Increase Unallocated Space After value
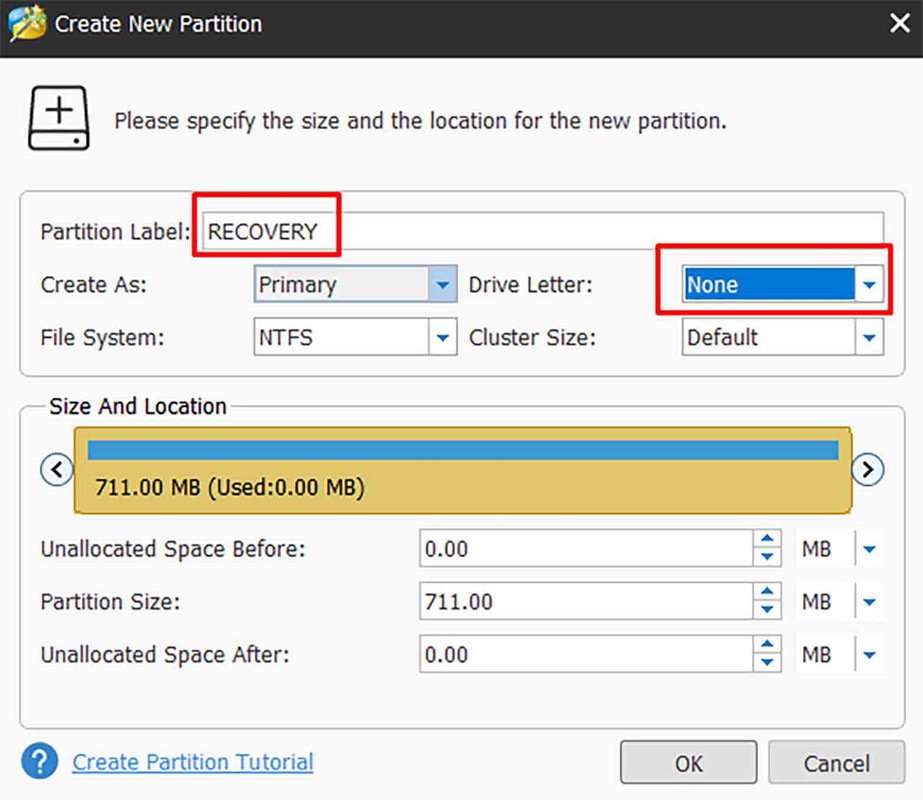This screenshot has height=800, width=923. pos(767,645)
